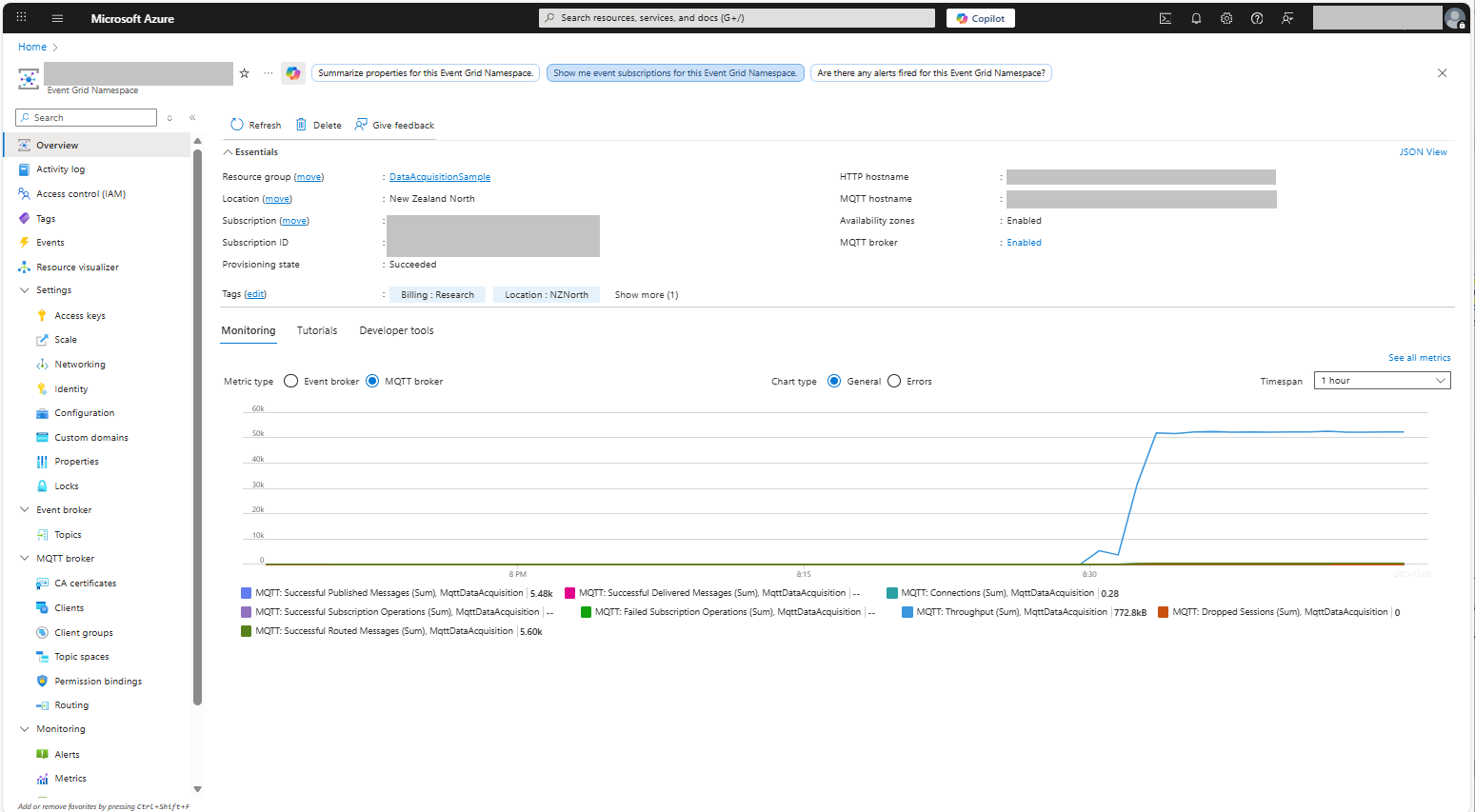Open portal settings gear icon

(1226, 18)
